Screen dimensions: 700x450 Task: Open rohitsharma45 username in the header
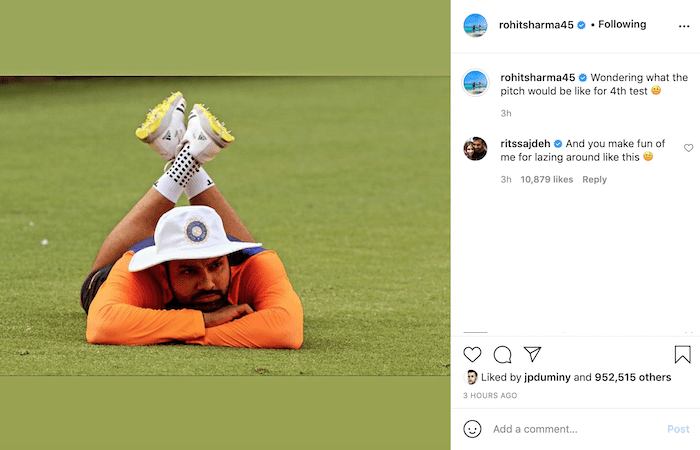tap(536, 25)
